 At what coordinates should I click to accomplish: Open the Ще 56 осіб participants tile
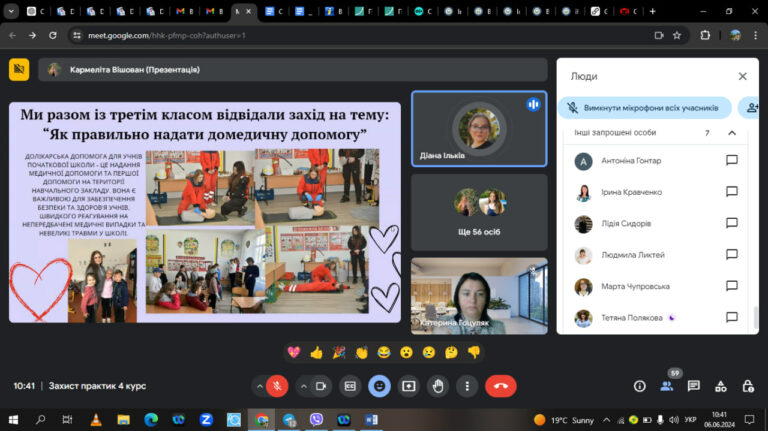(x=479, y=212)
